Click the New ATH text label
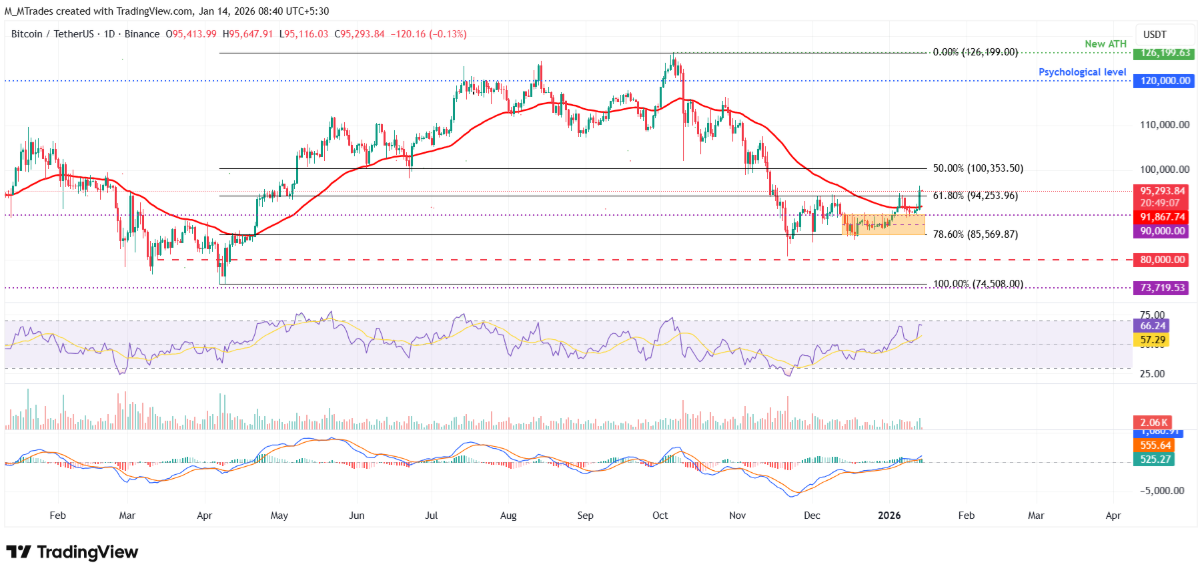The height and width of the screenshot is (573, 1202). [1107, 46]
